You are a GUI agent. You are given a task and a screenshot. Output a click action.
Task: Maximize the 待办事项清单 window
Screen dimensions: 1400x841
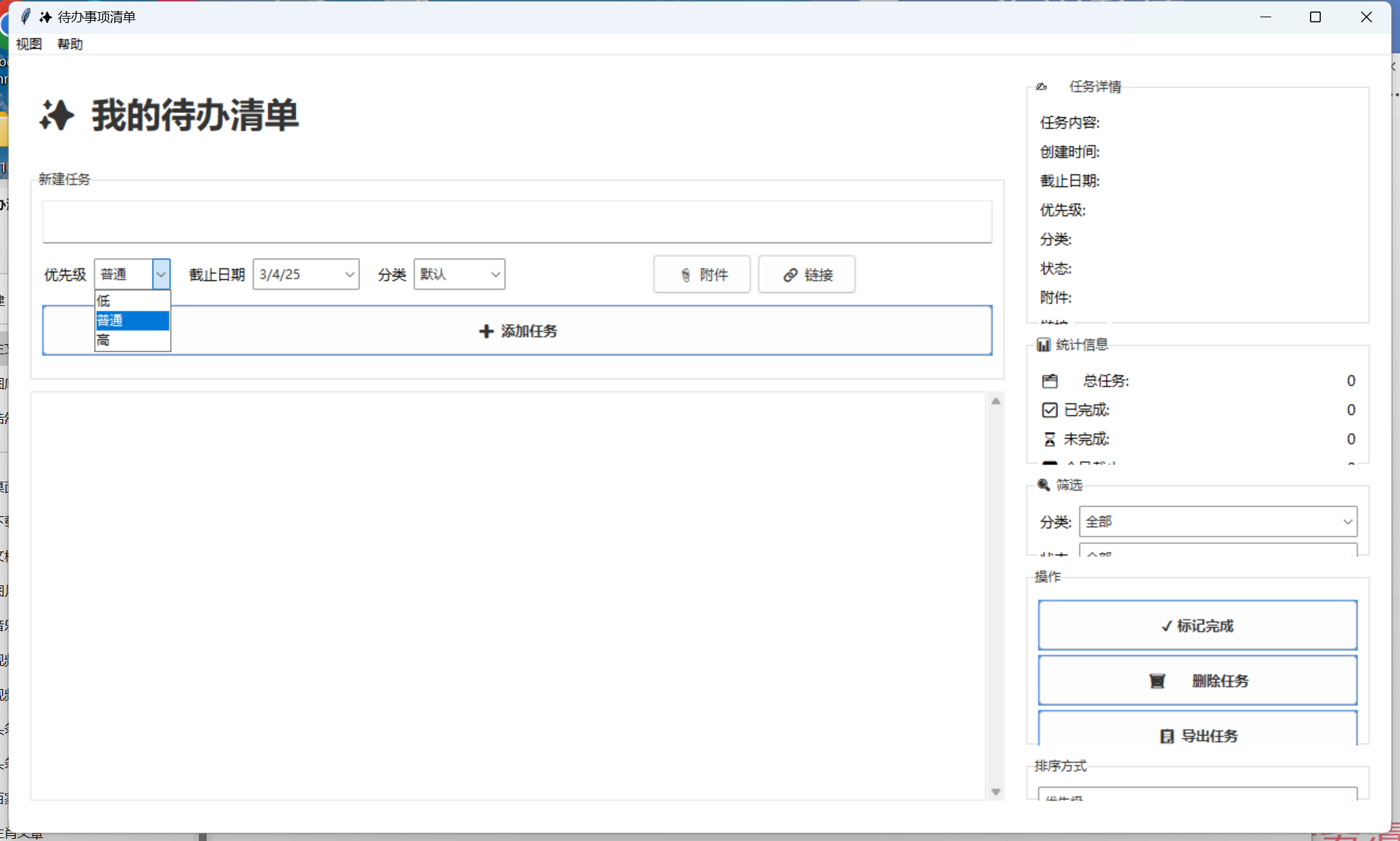click(x=1315, y=17)
